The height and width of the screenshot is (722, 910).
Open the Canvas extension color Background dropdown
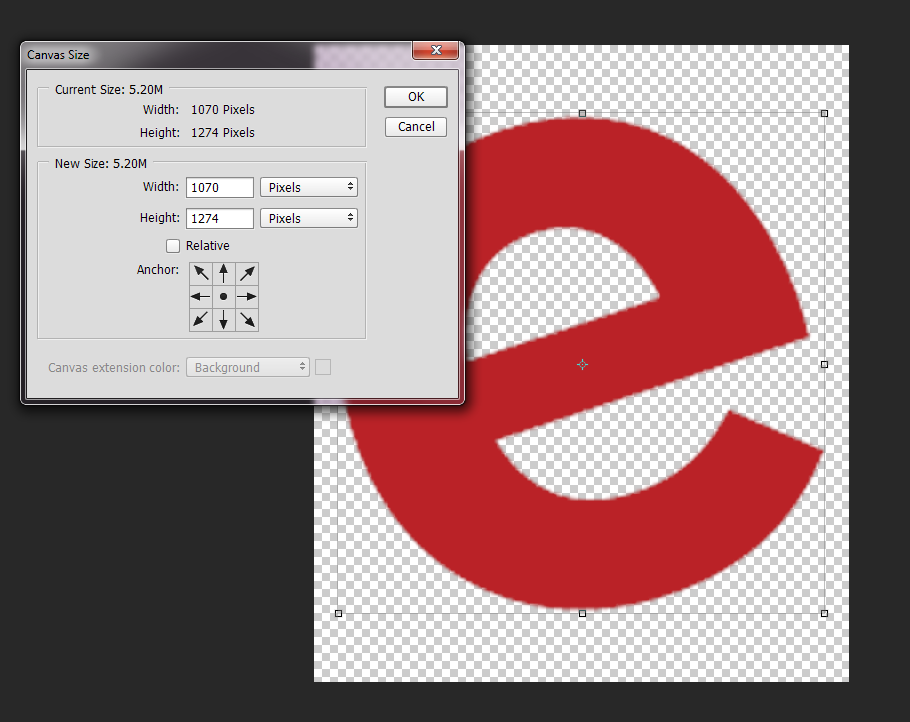pos(247,367)
